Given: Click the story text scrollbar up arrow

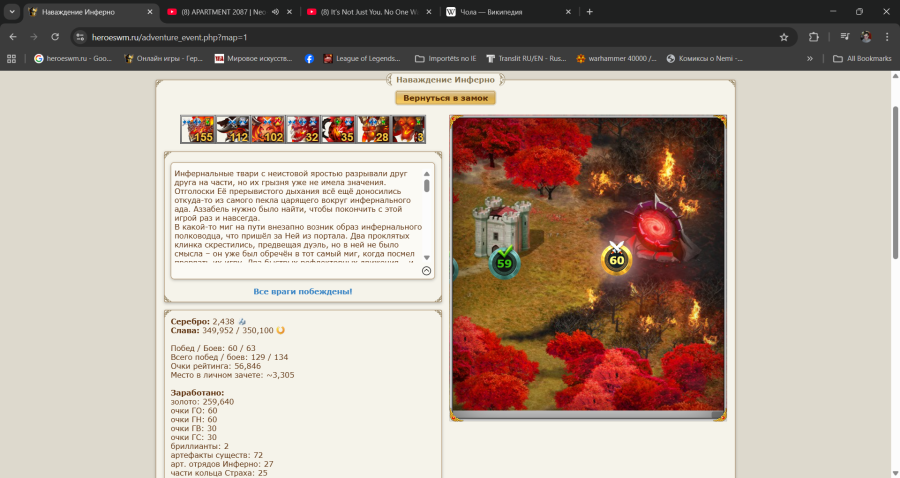Looking at the screenshot, I should click(x=426, y=174).
